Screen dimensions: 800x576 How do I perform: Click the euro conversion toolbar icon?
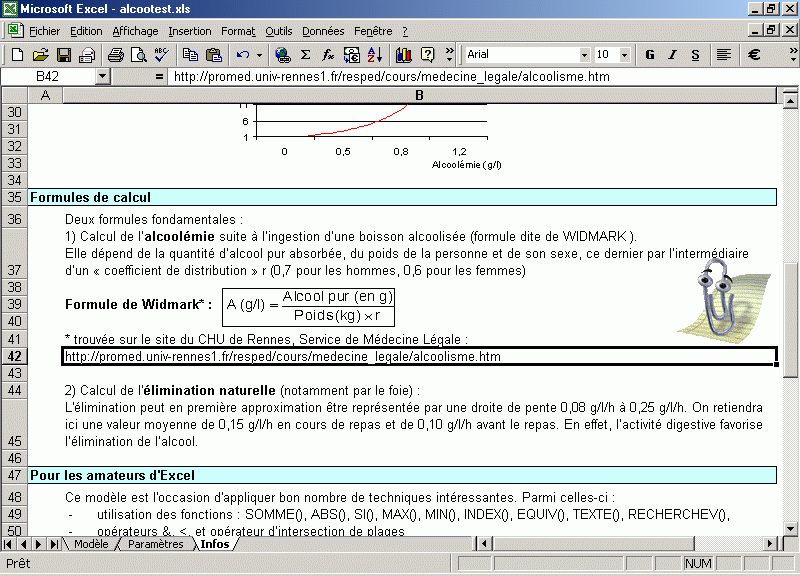pyautogui.click(x=352, y=55)
